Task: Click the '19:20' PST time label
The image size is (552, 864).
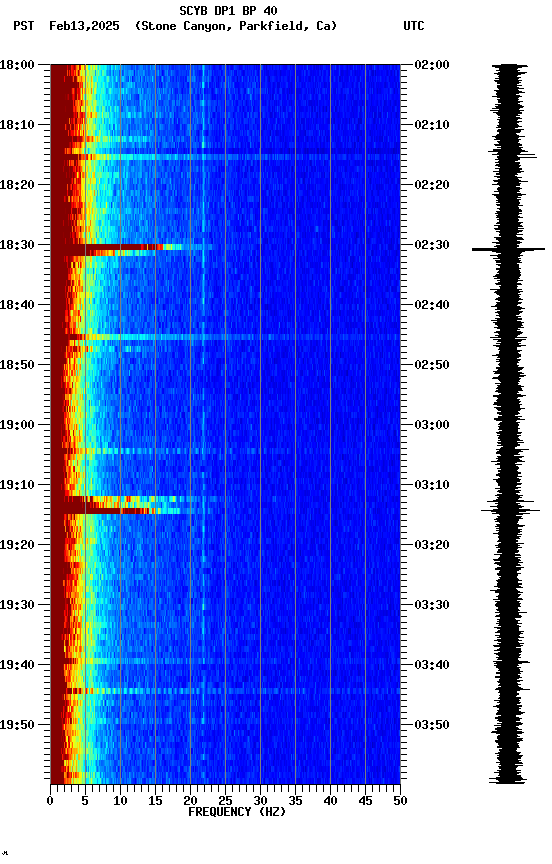Action: point(17,545)
